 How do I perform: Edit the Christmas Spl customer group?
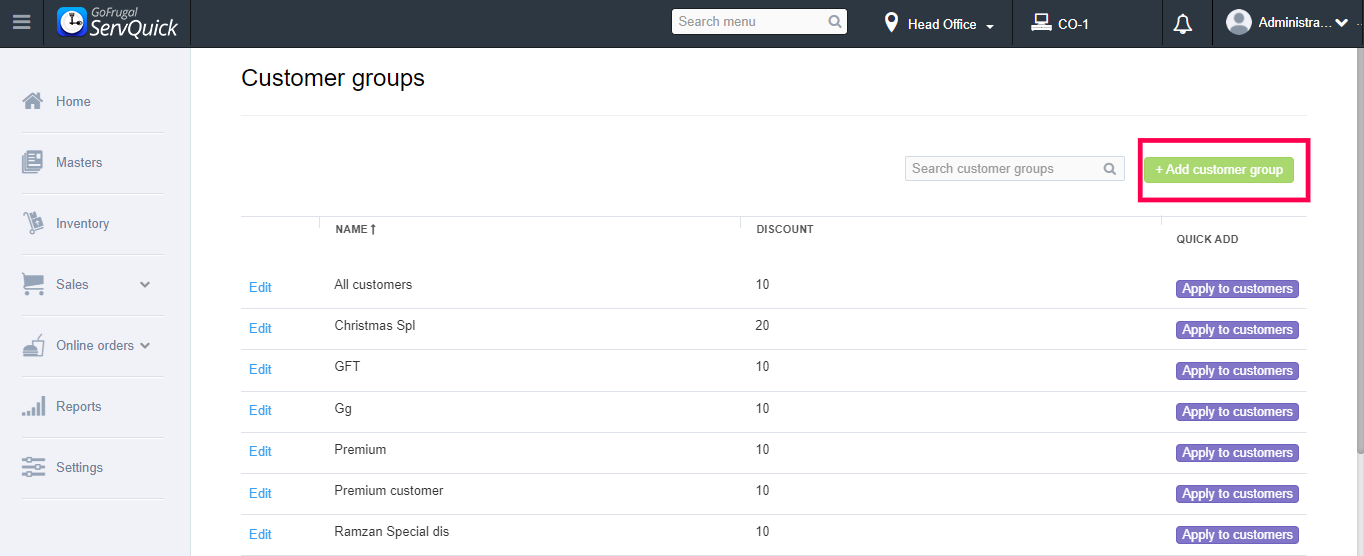[x=260, y=328]
